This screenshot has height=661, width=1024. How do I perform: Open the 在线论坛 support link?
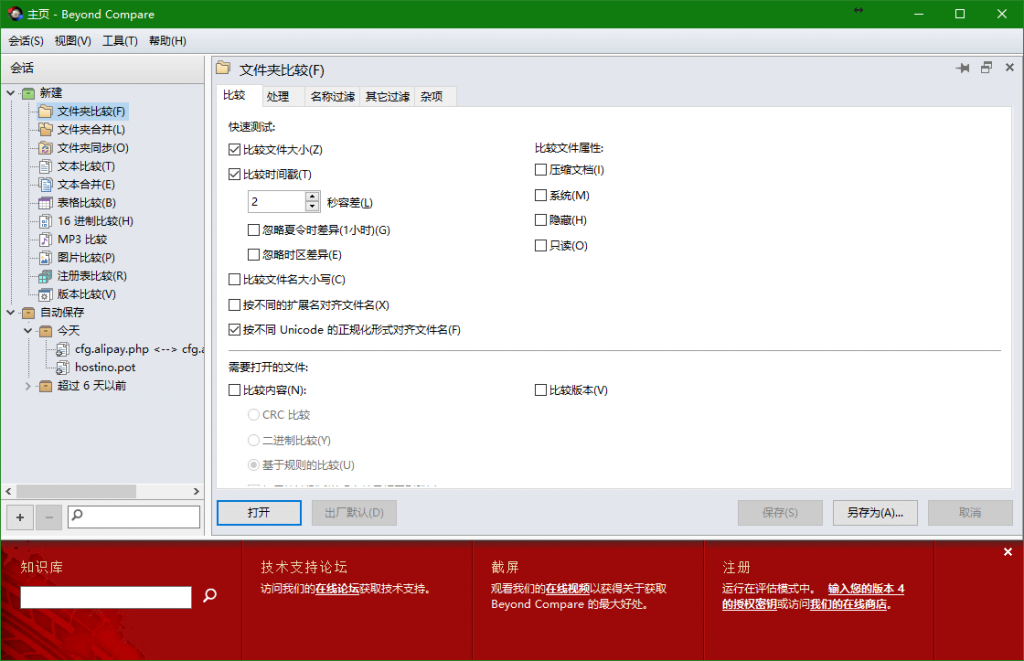click(339, 589)
